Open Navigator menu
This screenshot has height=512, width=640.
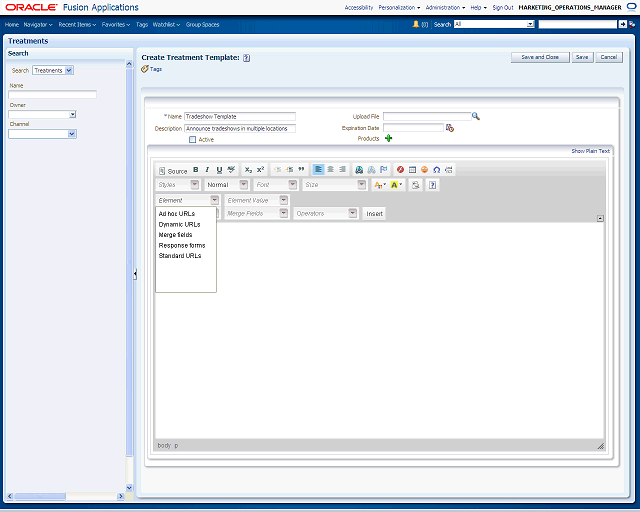pyautogui.click(x=38, y=24)
